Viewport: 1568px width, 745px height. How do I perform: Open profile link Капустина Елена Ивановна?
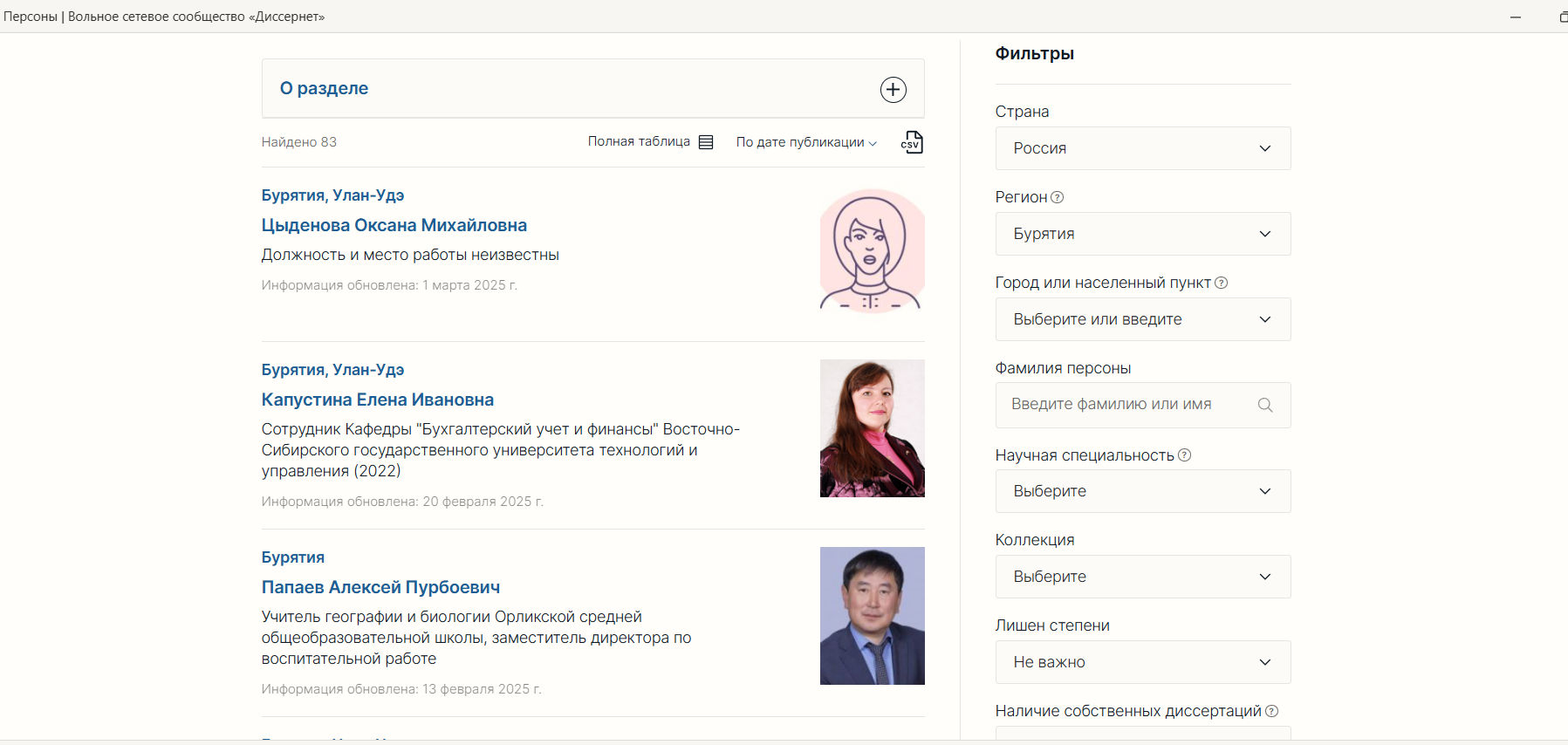377,400
